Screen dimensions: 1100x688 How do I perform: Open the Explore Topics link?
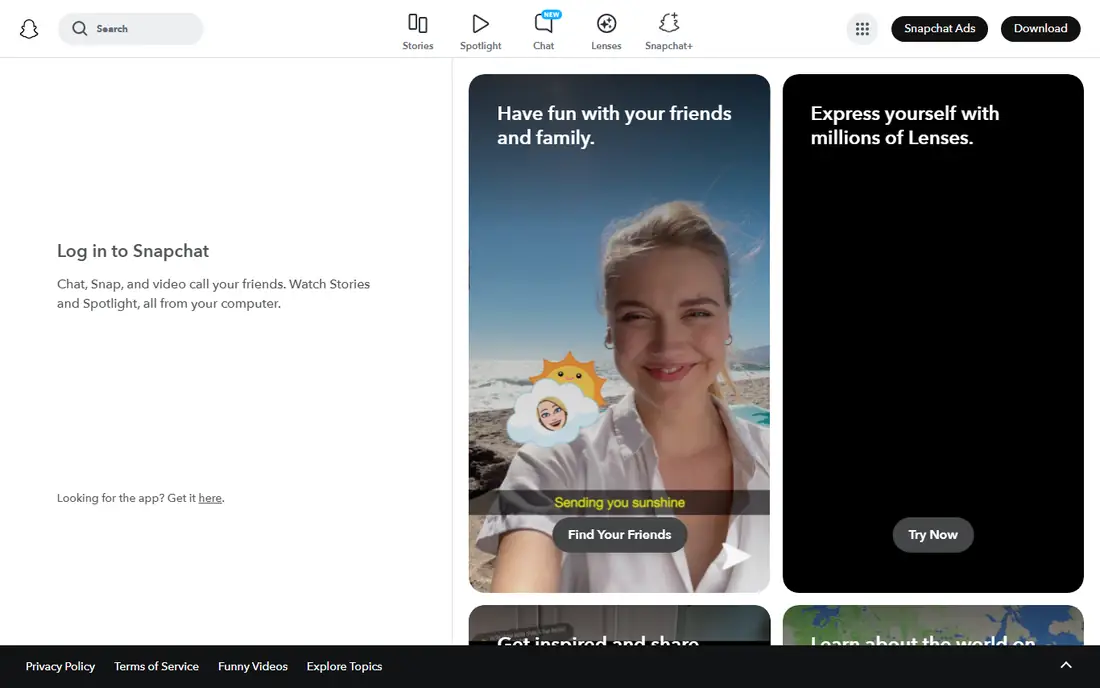click(x=344, y=666)
